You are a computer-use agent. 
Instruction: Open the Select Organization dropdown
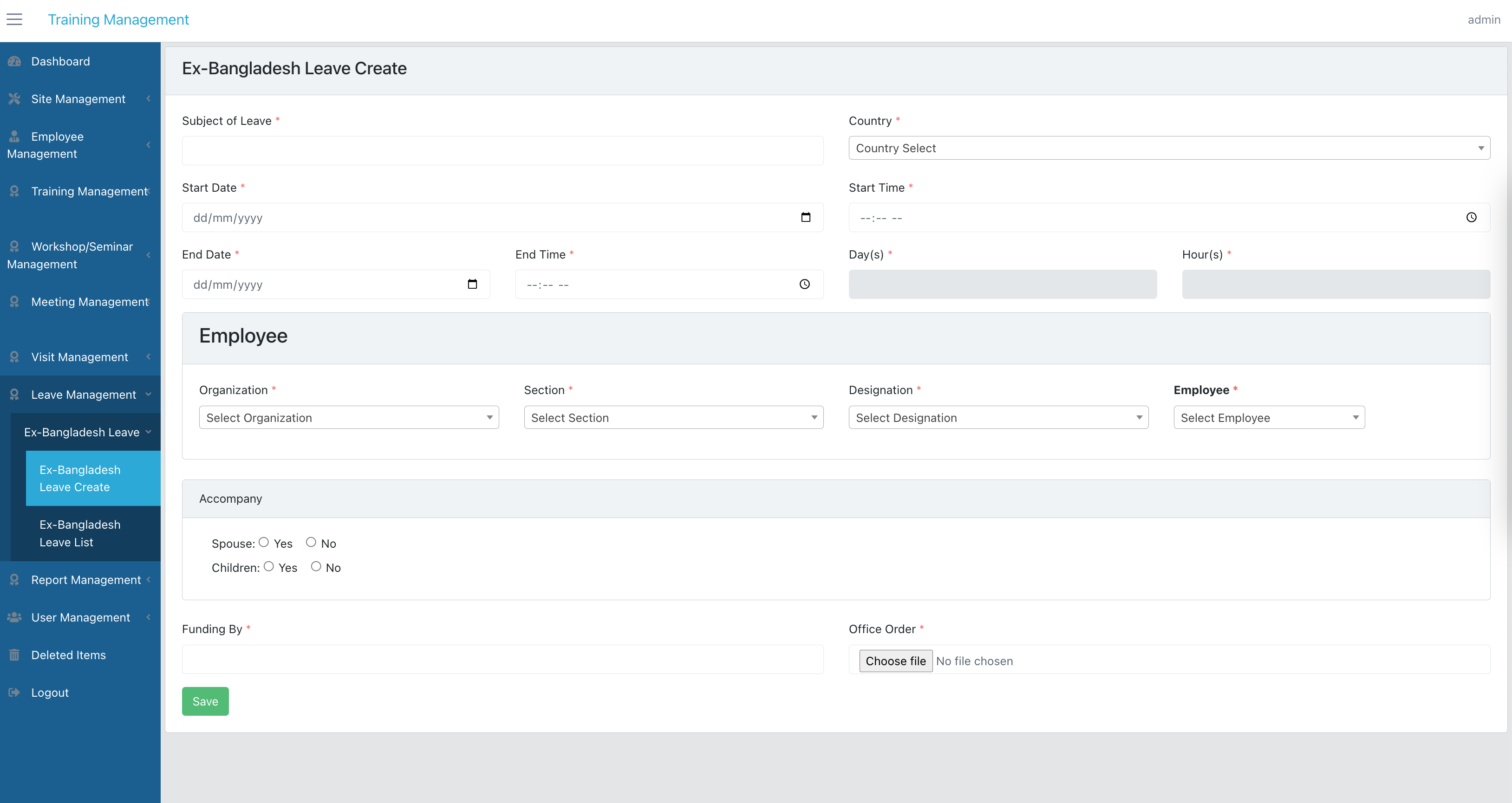coord(349,417)
